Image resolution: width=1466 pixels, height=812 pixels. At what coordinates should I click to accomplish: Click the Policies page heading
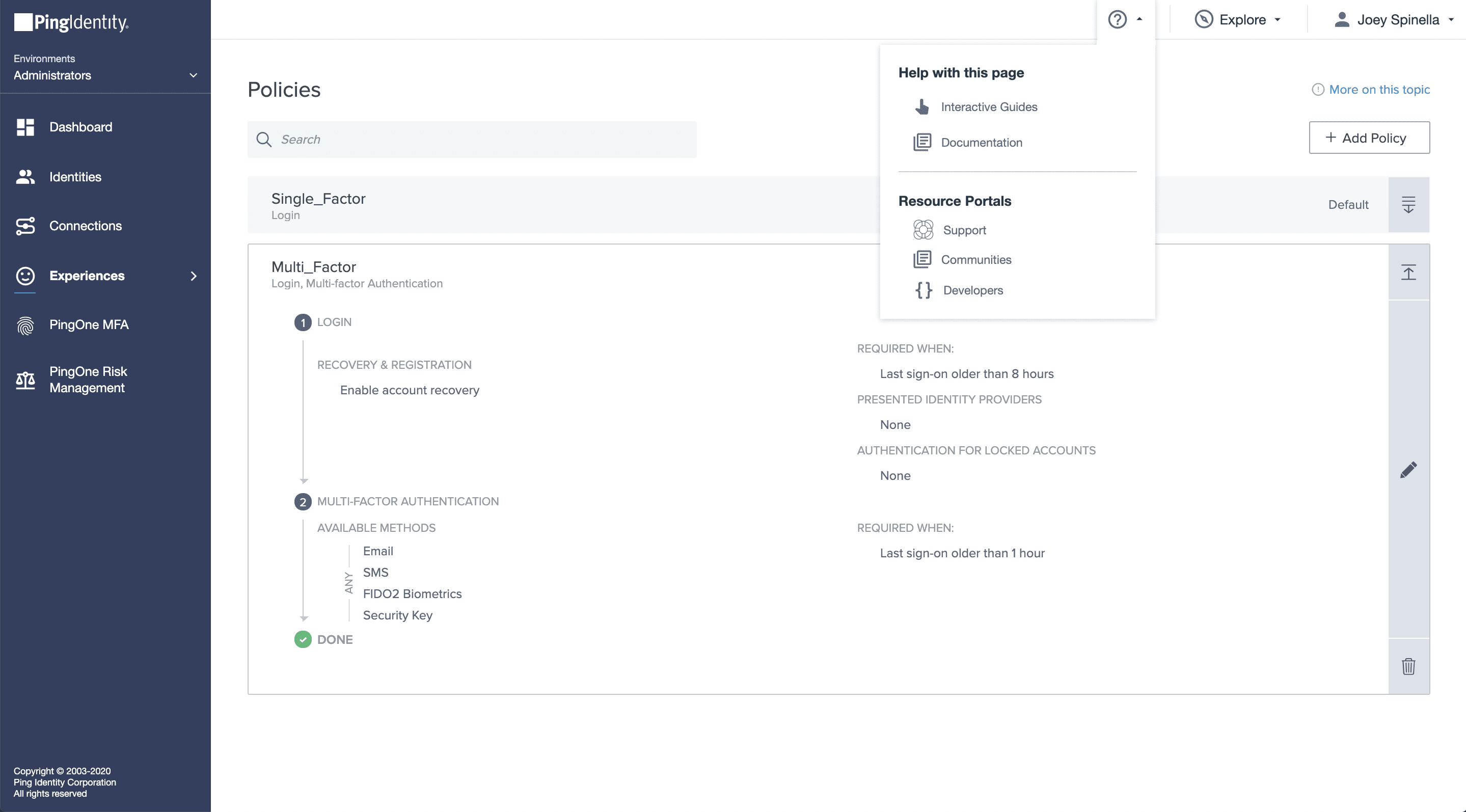click(x=284, y=89)
